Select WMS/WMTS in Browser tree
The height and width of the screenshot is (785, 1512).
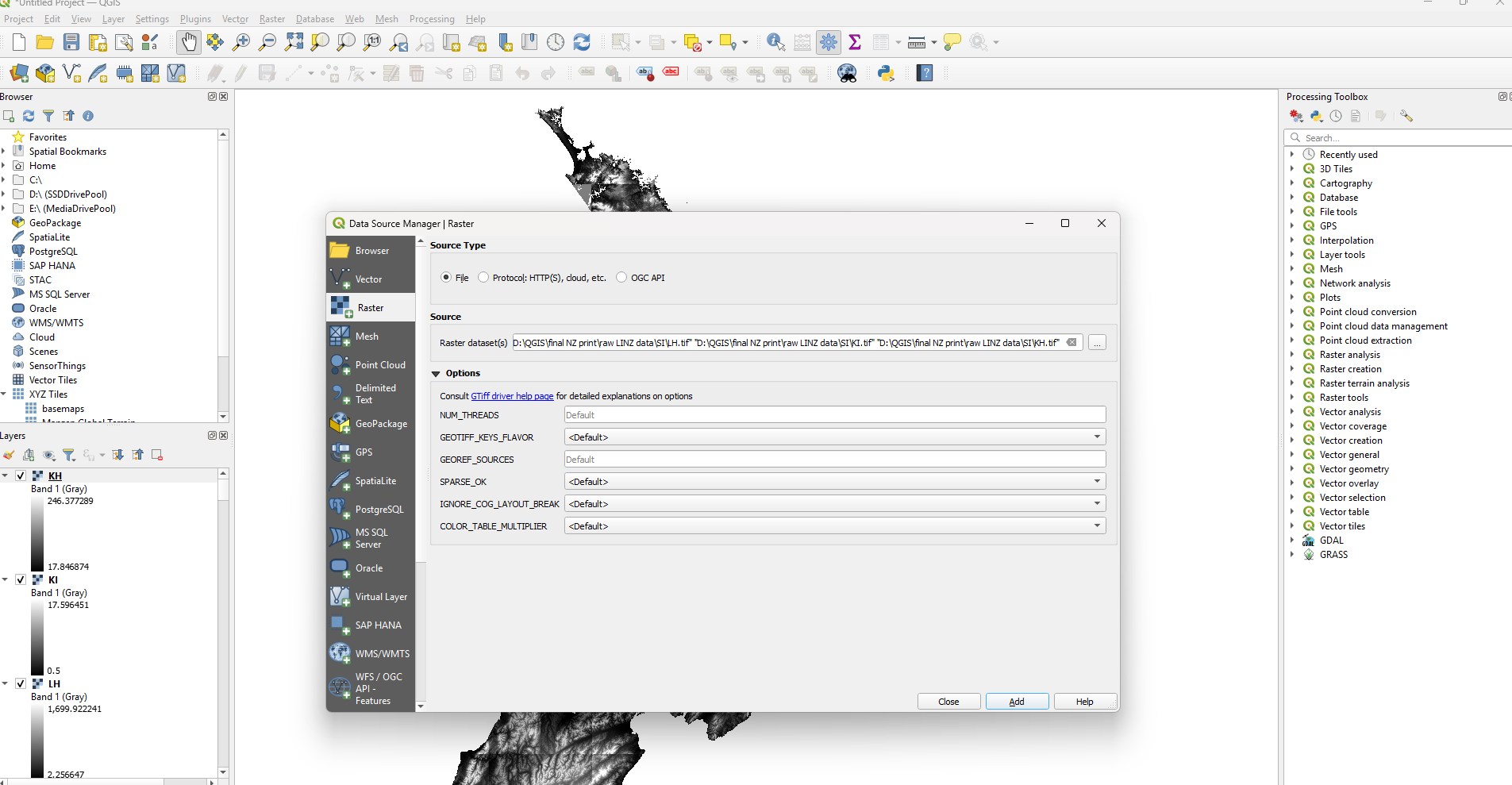56,323
